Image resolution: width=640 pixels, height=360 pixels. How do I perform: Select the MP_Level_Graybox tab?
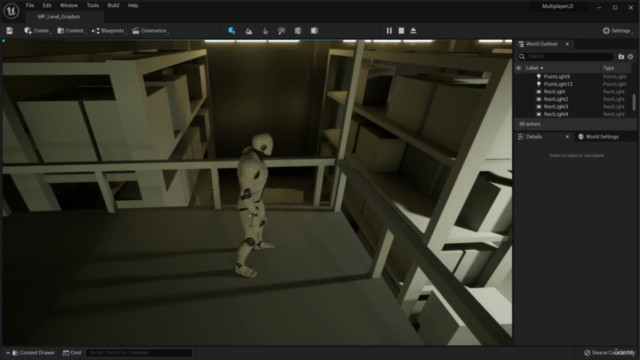[x=59, y=17]
